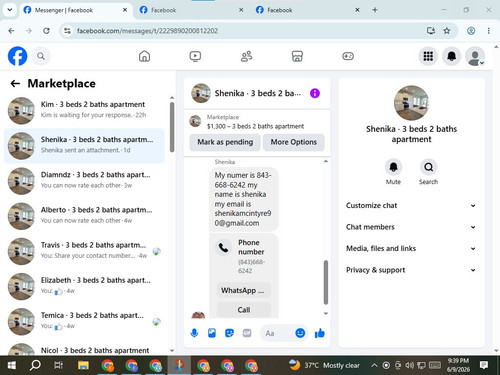Click the purple conversation info icon
The image size is (500, 375).
coord(315,93)
